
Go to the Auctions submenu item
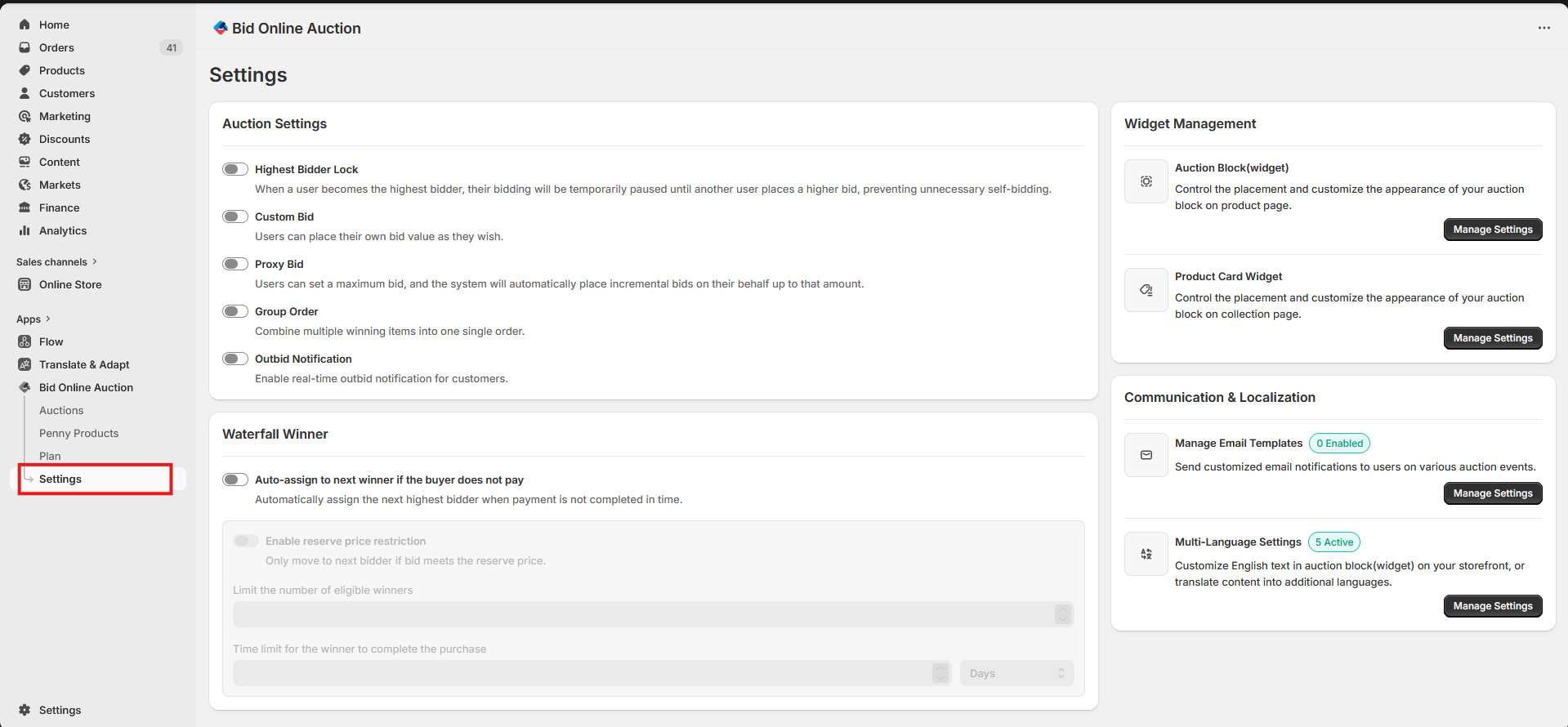pyautogui.click(x=61, y=410)
